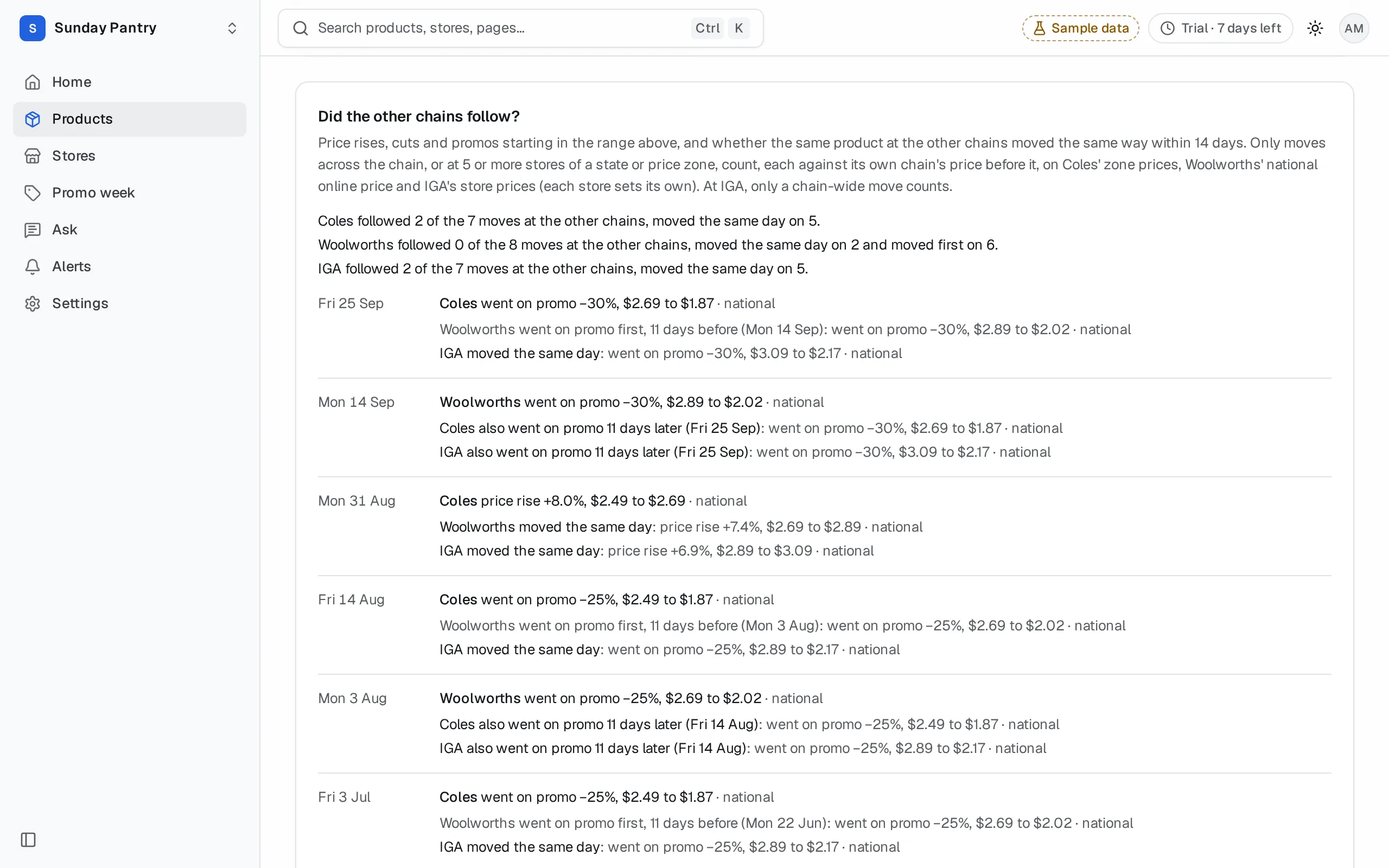Click 'Woolworths went on promo first' Mon 22 Jun line
Screen dimensions: 1389x868
coord(786,823)
